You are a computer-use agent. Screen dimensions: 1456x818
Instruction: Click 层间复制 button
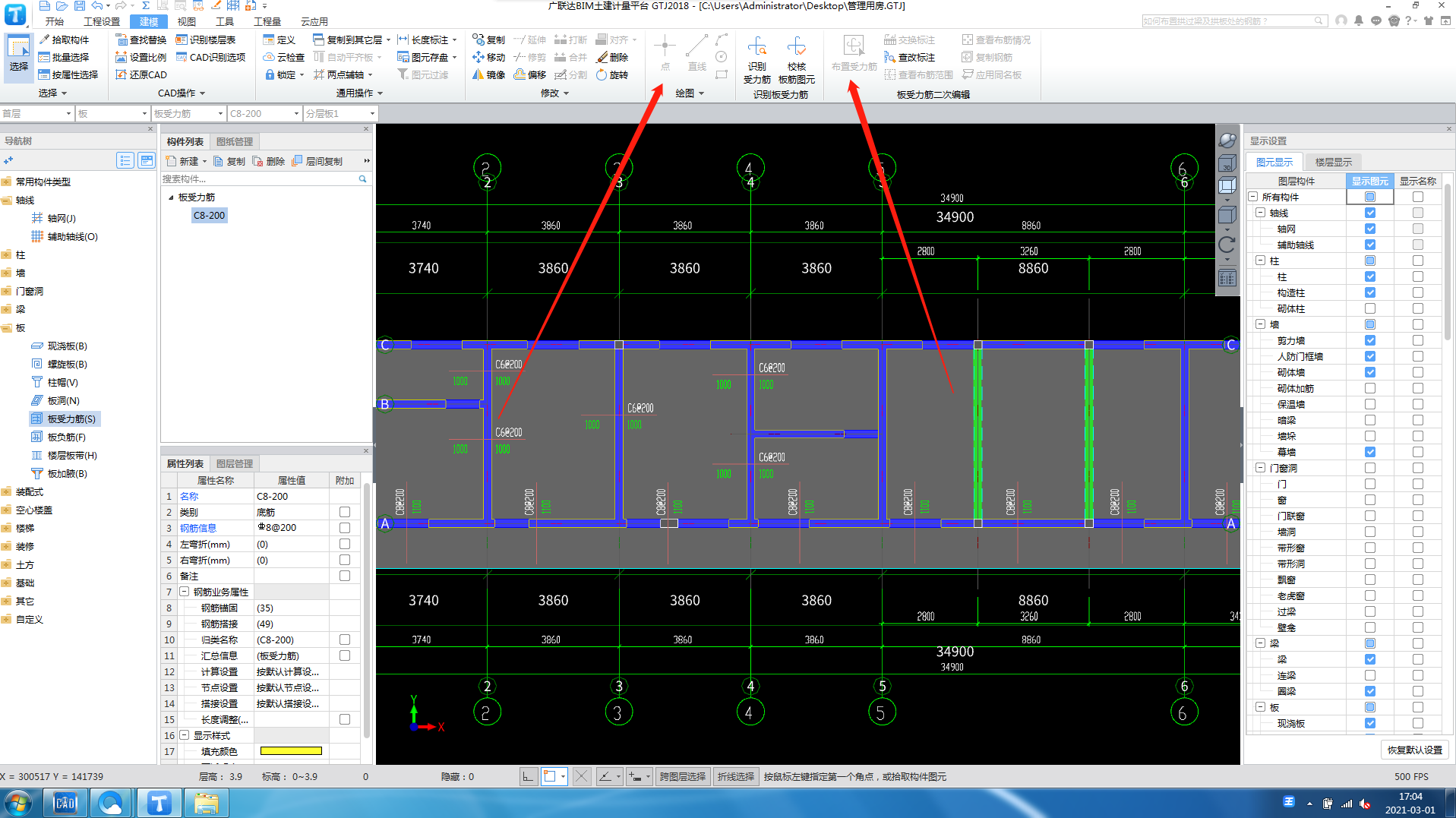pos(317,161)
